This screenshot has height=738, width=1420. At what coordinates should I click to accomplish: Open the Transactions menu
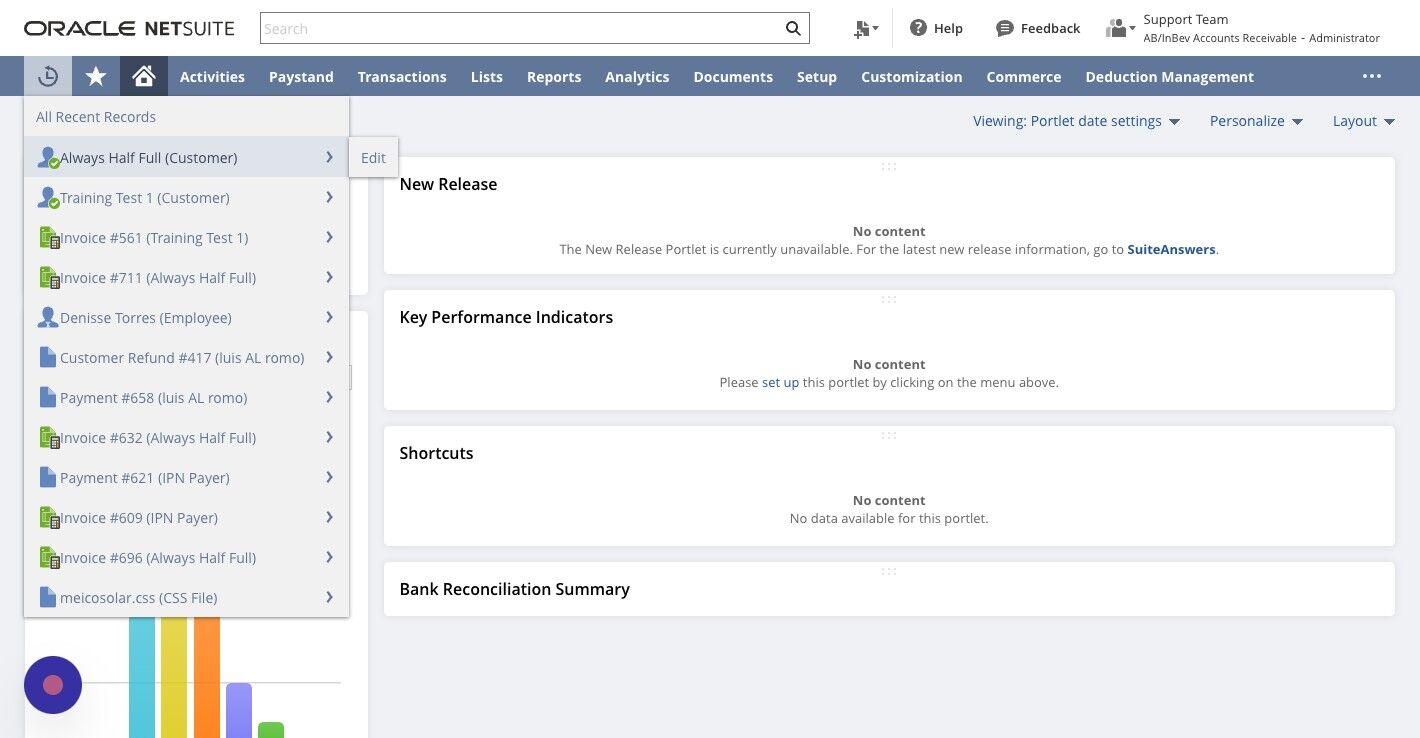pyautogui.click(x=402, y=76)
